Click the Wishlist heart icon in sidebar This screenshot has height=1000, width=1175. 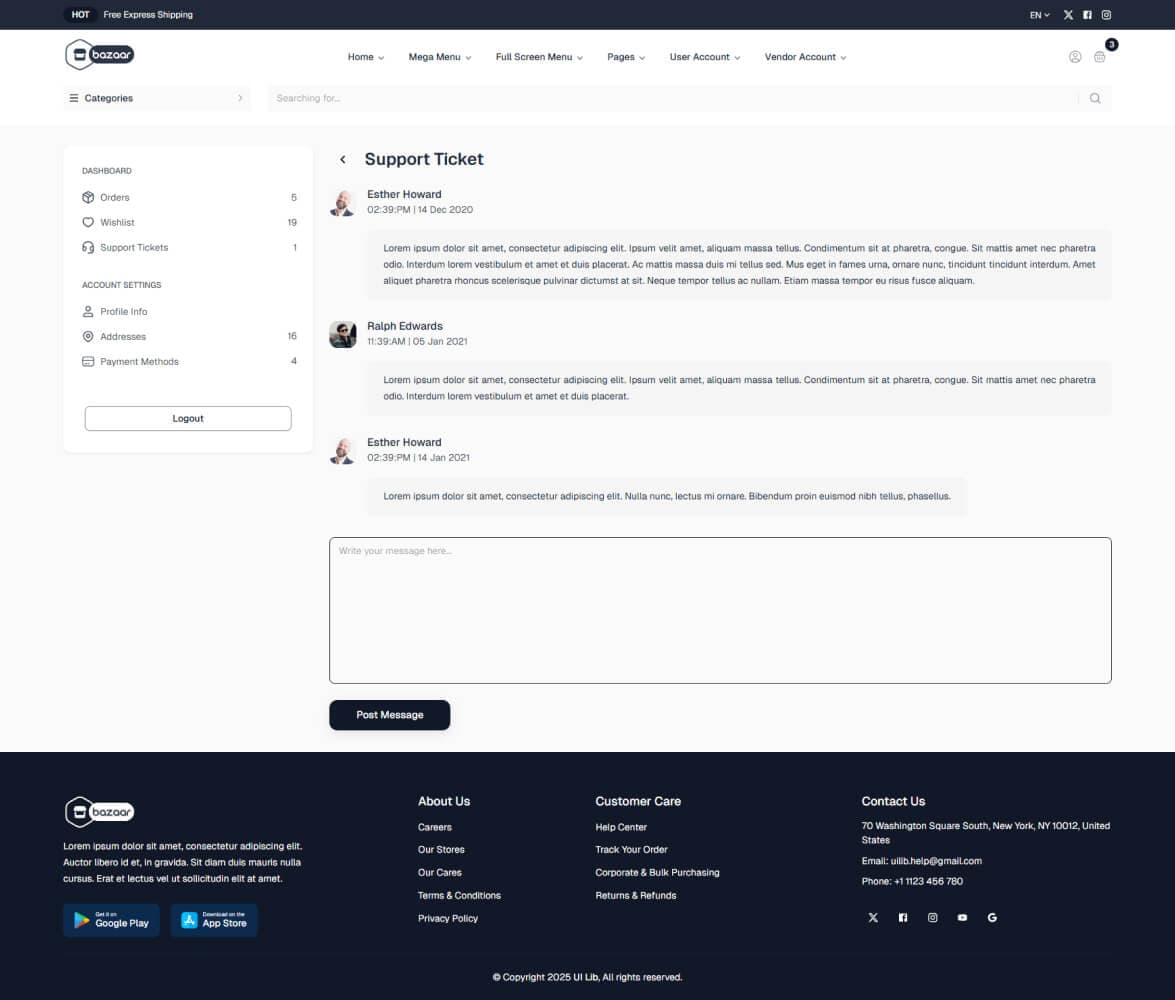click(88, 222)
